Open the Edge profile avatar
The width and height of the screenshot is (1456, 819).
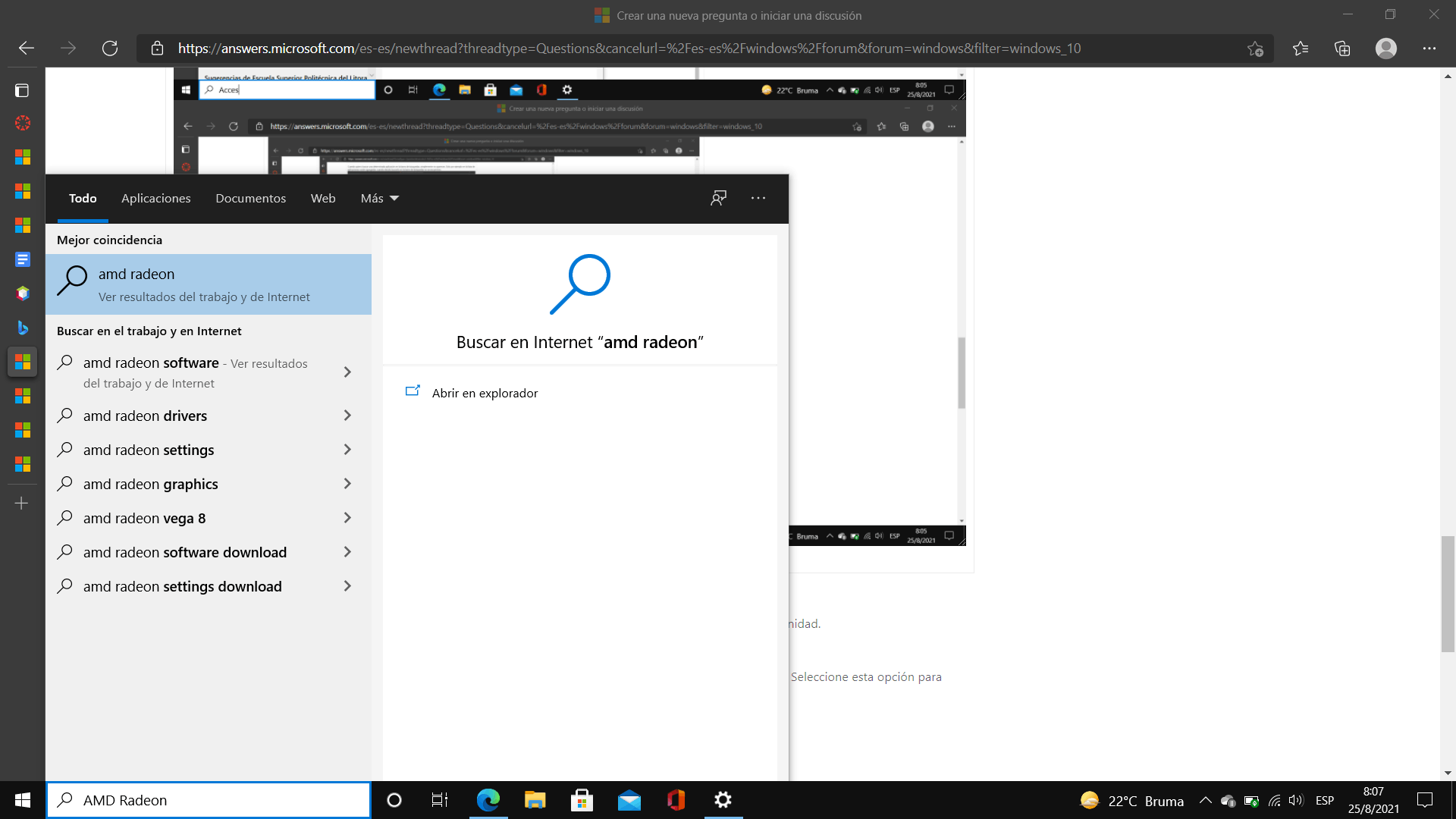click(1385, 49)
